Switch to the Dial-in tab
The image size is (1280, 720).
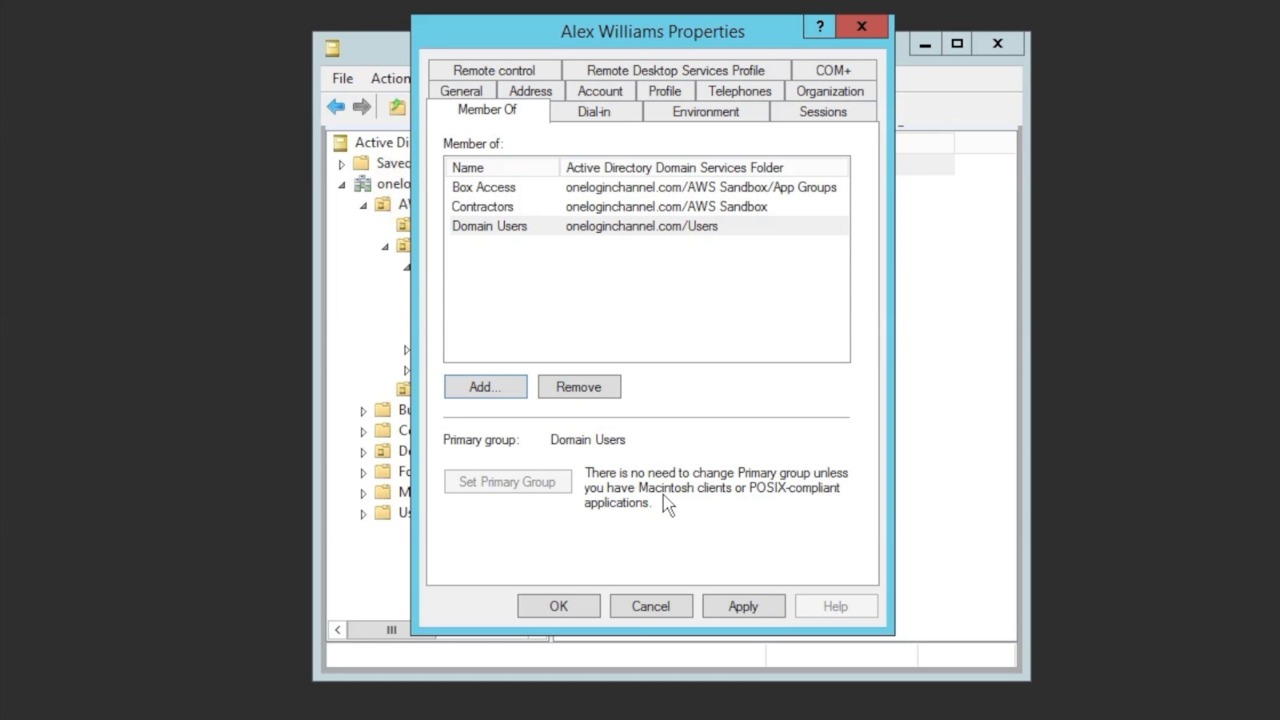(x=594, y=112)
